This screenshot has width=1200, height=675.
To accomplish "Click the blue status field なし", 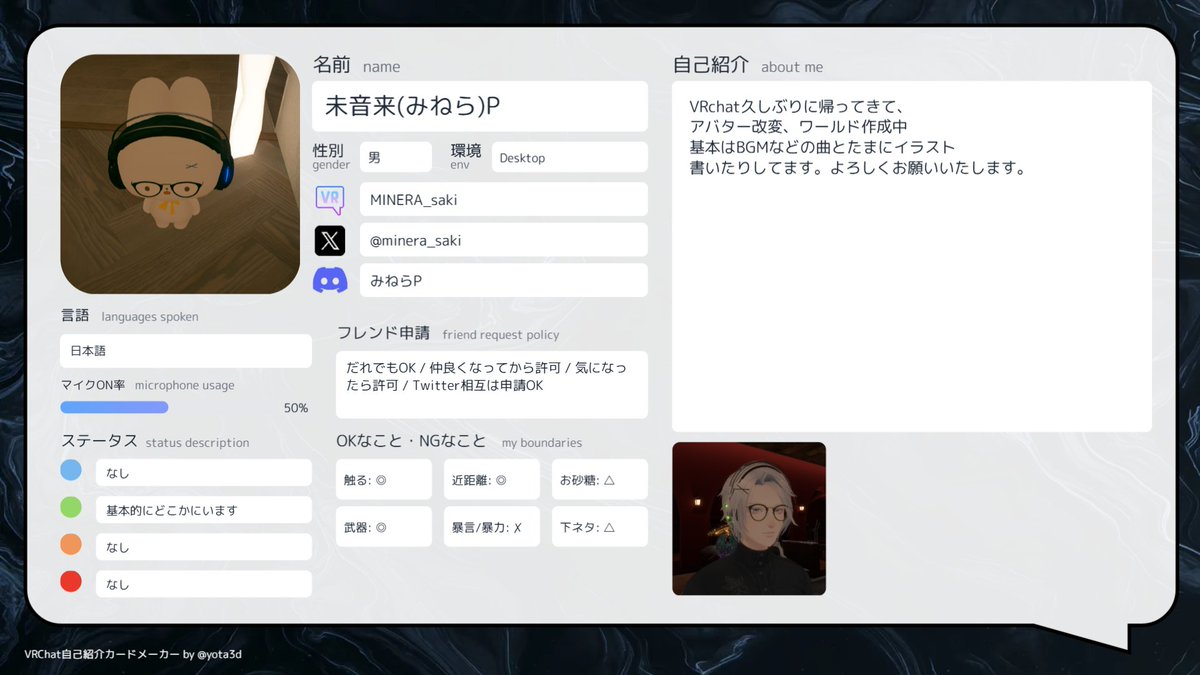I will 204,473.
